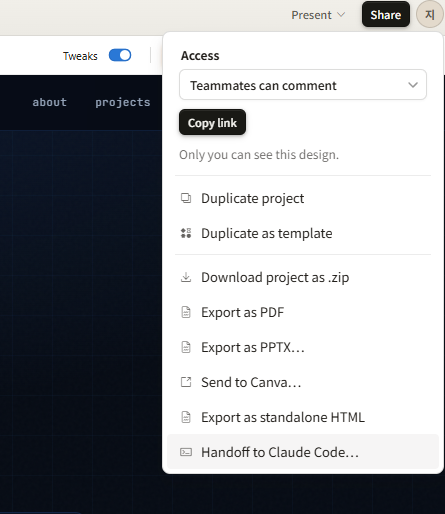Image resolution: width=445 pixels, height=514 pixels.
Task: Toggle the Tweaks switch off
Action: 120,55
